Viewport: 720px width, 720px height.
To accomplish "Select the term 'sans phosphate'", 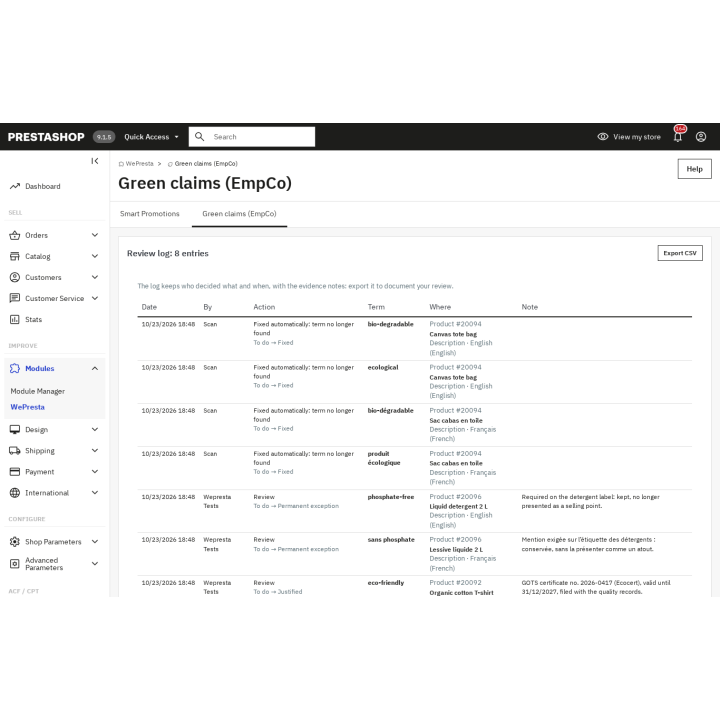I will coord(391,540).
